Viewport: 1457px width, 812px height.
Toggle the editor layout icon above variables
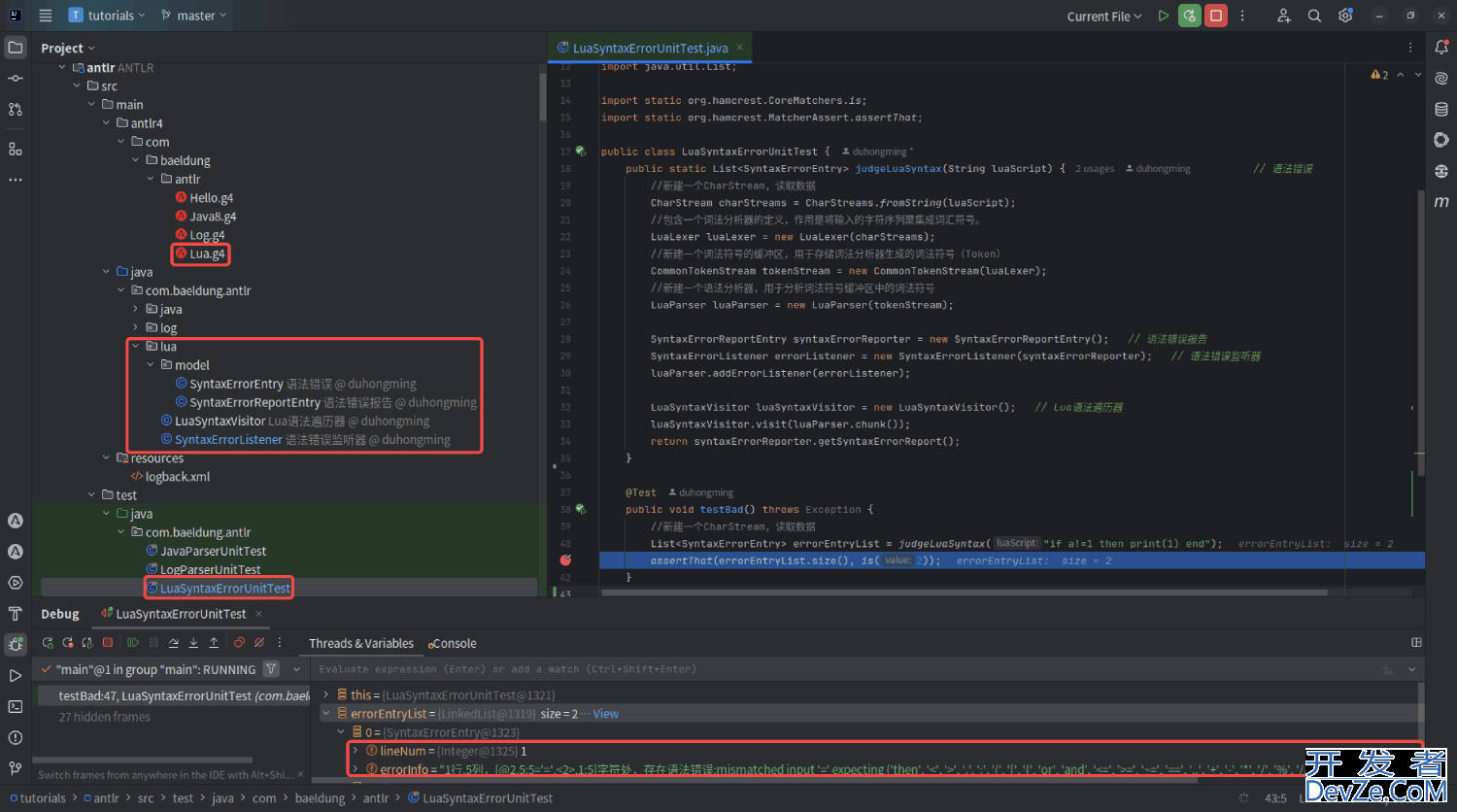[x=1416, y=643]
